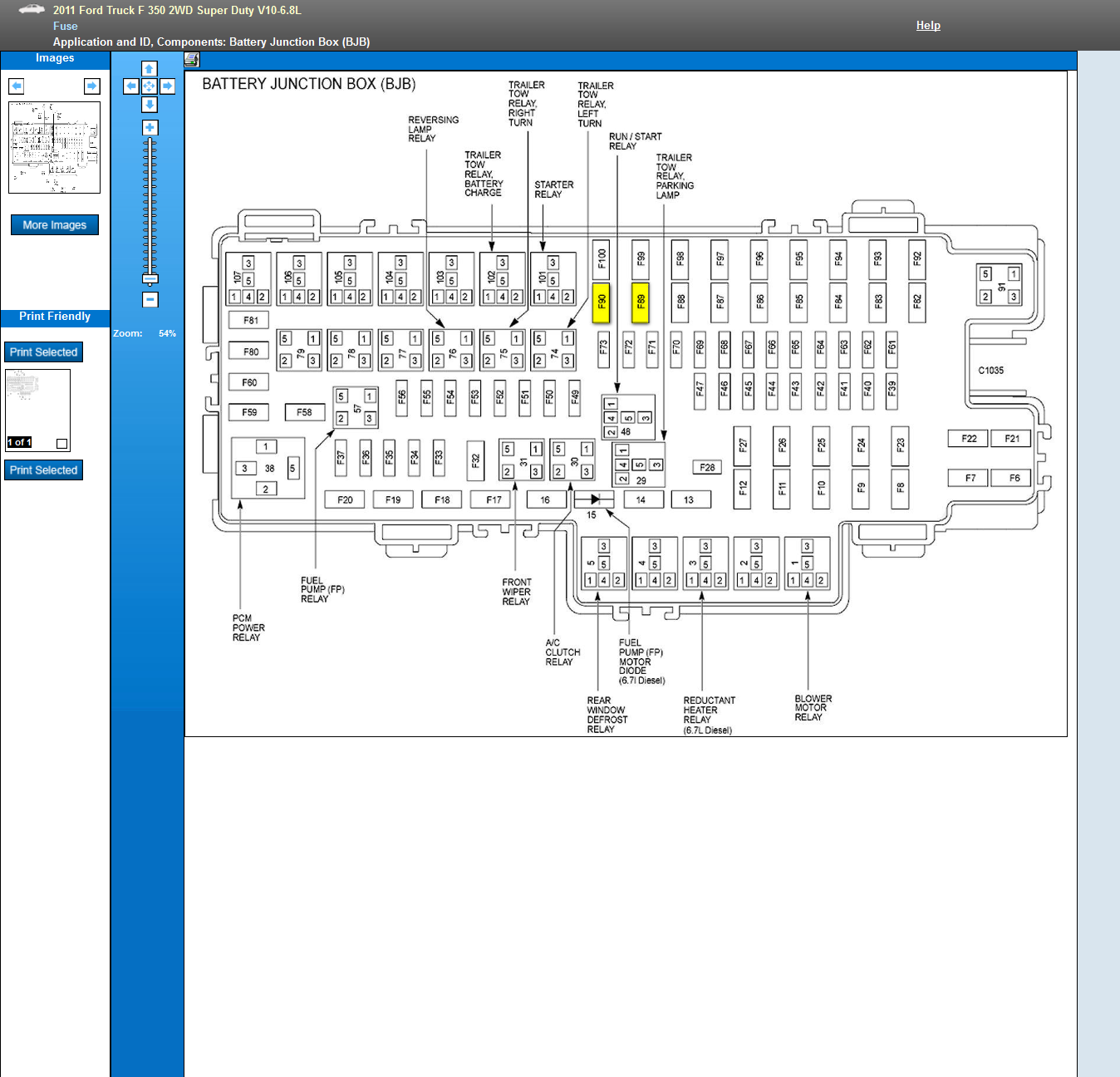
Task: Zoom out with the minus icon
Action: coord(150,299)
